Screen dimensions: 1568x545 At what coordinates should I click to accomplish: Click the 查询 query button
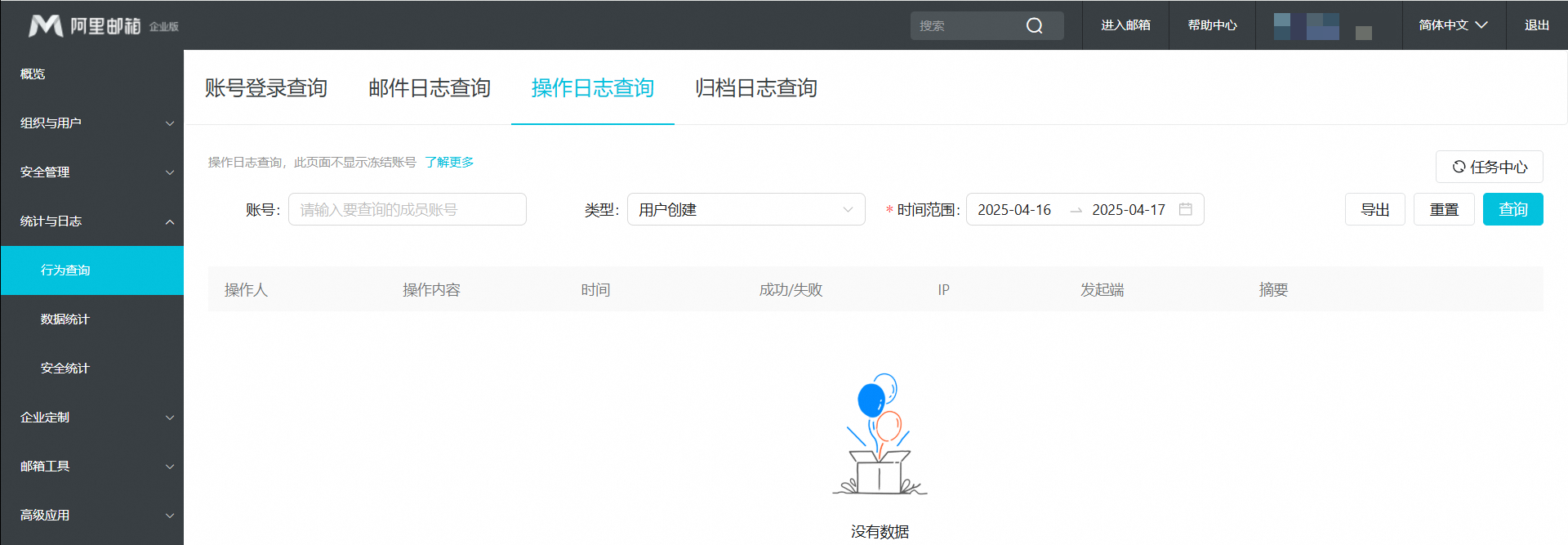click(1512, 209)
